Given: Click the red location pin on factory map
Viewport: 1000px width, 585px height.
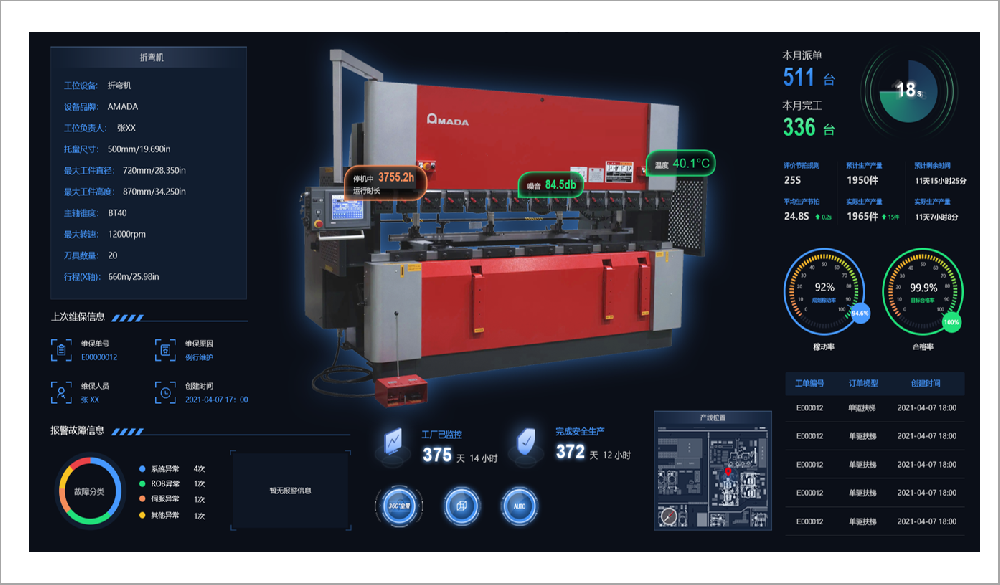Looking at the screenshot, I should pyautogui.click(x=728, y=471).
